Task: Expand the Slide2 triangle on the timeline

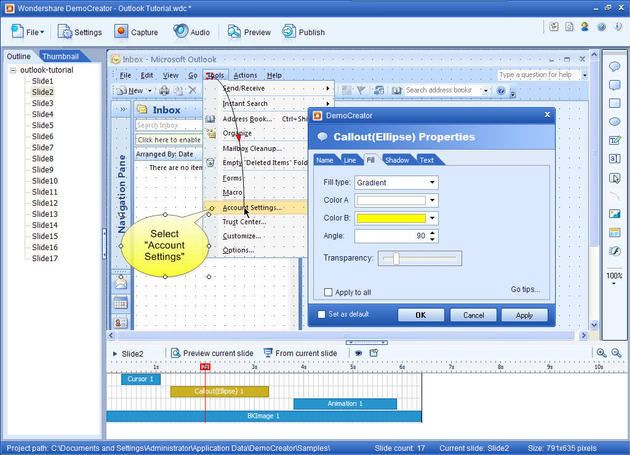Action: (115, 354)
